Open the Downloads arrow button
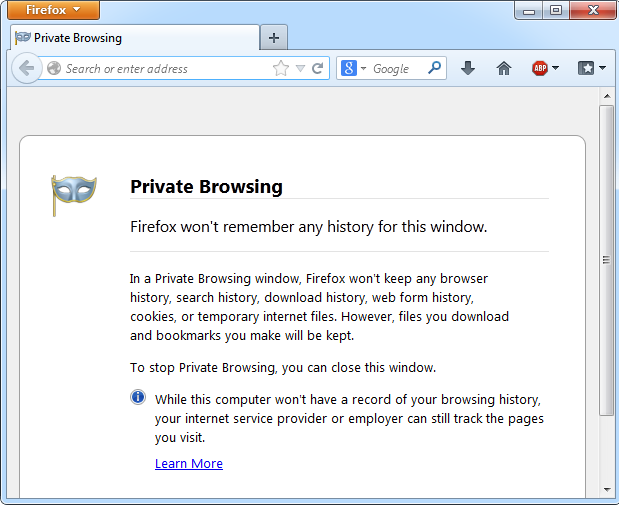The image size is (619, 505). pyautogui.click(x=468, y=68)
